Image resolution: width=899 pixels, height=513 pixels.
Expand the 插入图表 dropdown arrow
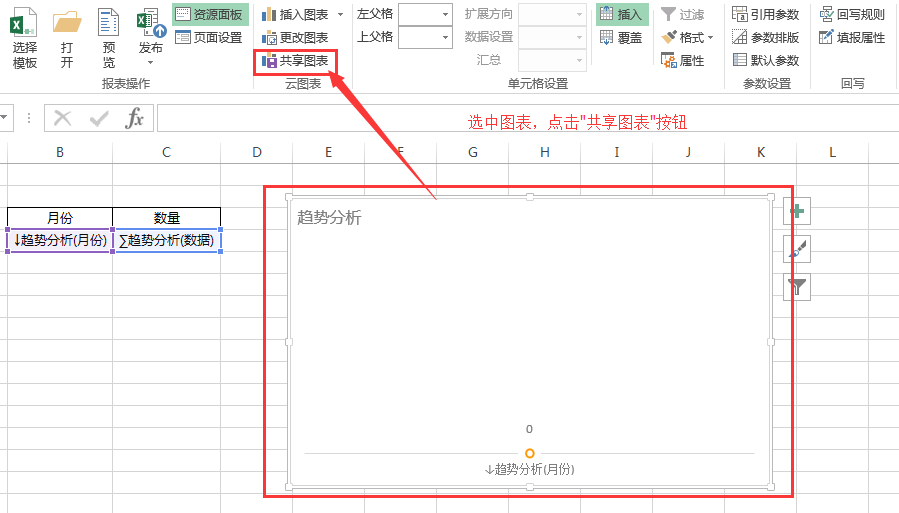pos(341,14)
